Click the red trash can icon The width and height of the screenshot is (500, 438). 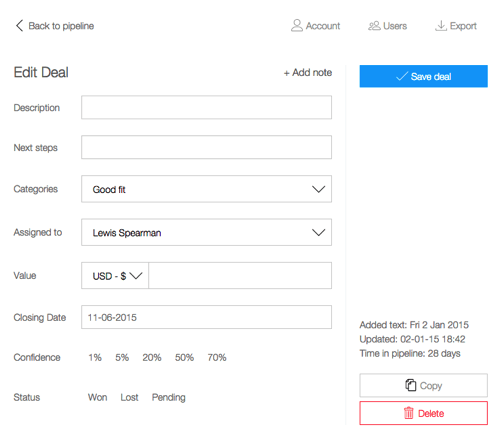click(409, 413)
